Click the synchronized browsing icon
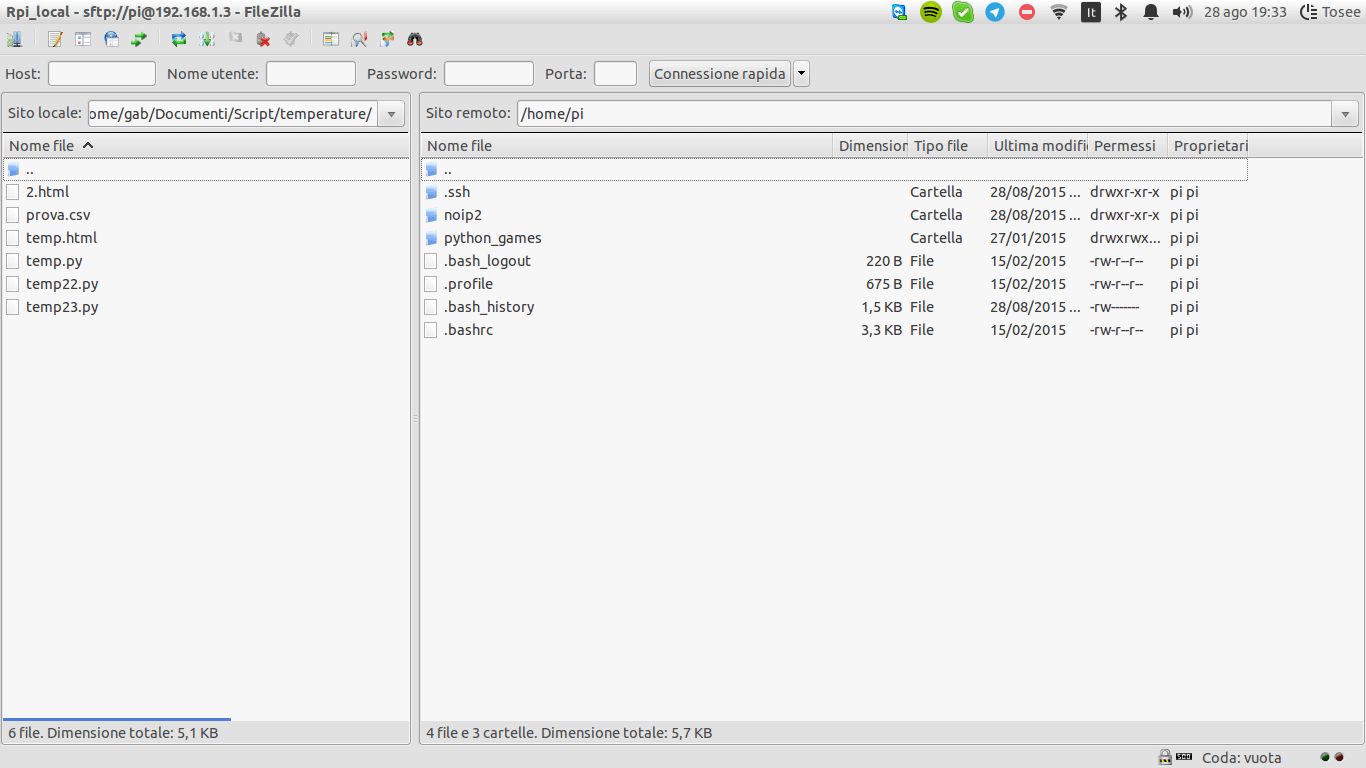The image size is (1366, 768). pyautogui.click(x=387, y=39)
